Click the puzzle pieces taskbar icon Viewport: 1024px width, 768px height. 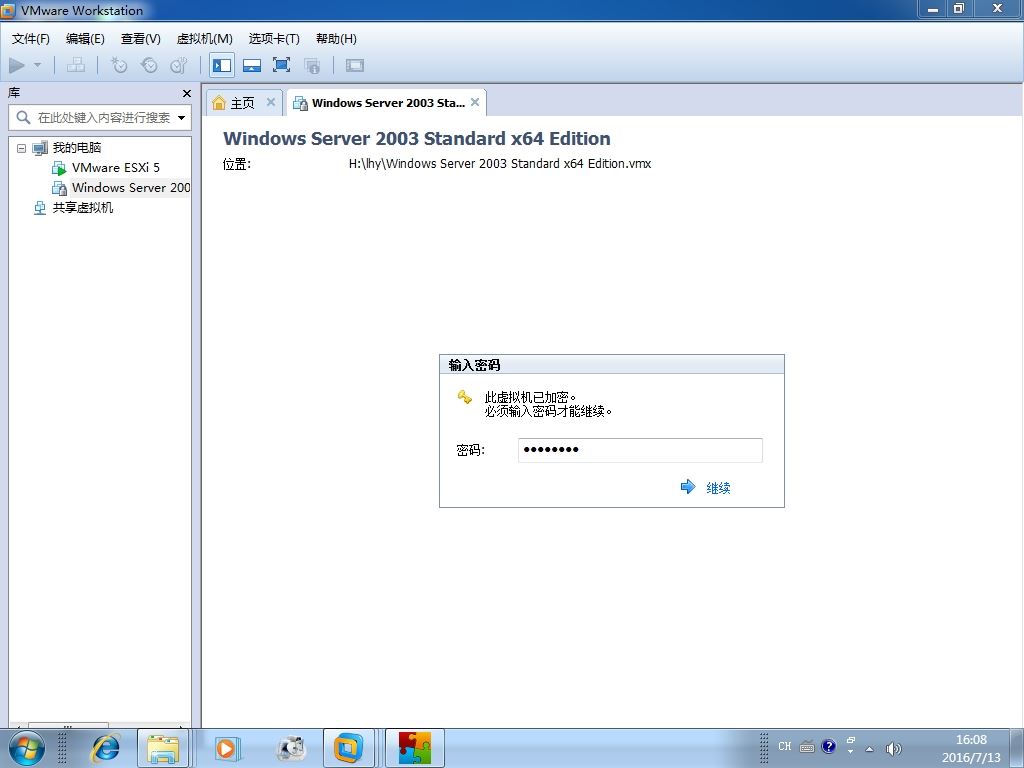[415, 748]
